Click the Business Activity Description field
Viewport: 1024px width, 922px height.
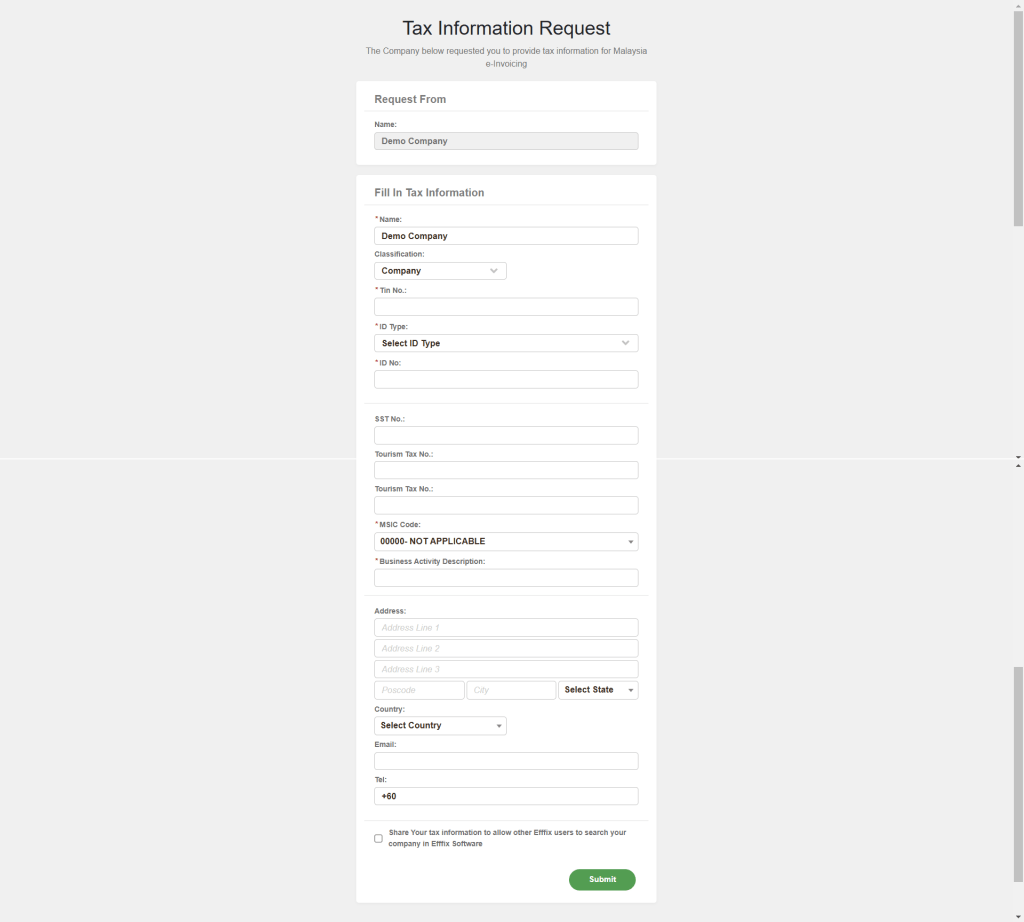click(506, 578)
